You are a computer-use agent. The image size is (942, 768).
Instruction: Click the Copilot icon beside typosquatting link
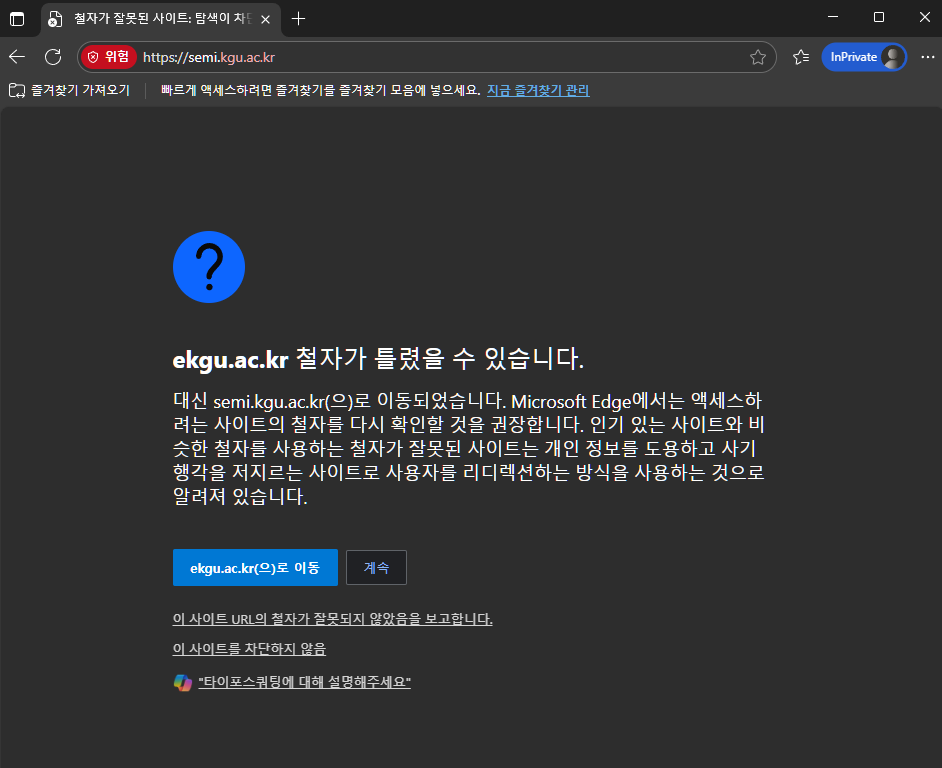pos(183,683)
